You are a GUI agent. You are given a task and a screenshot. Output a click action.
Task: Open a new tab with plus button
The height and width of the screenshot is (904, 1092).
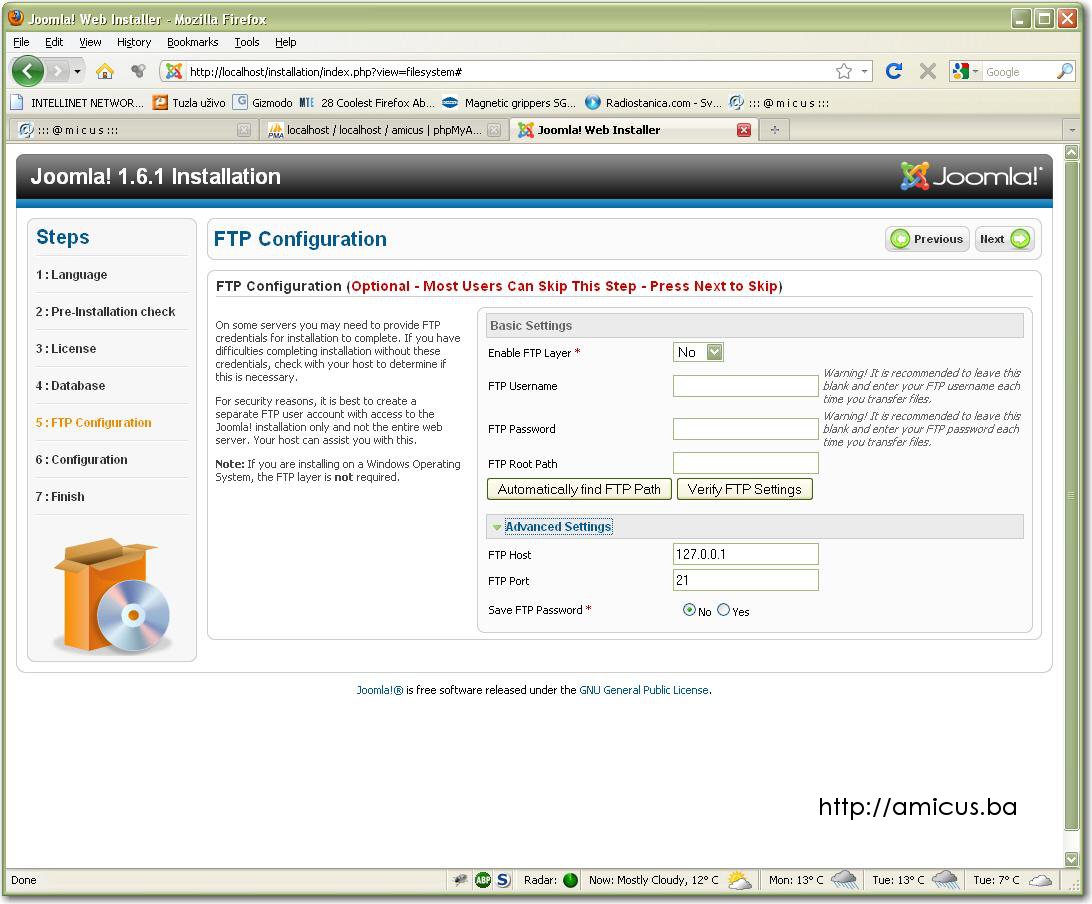(774, 130)
